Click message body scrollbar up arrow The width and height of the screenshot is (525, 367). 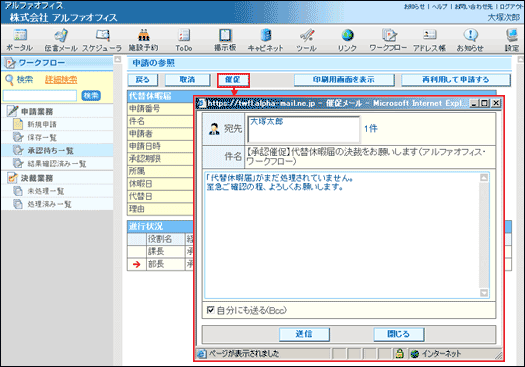click(x=484, y=178)
